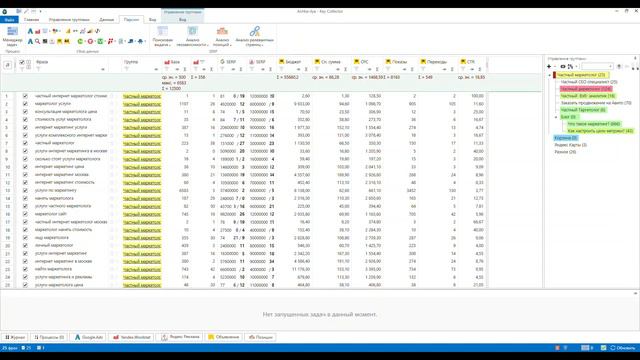Select the blue 'Корзина' group

click(565, 138)
